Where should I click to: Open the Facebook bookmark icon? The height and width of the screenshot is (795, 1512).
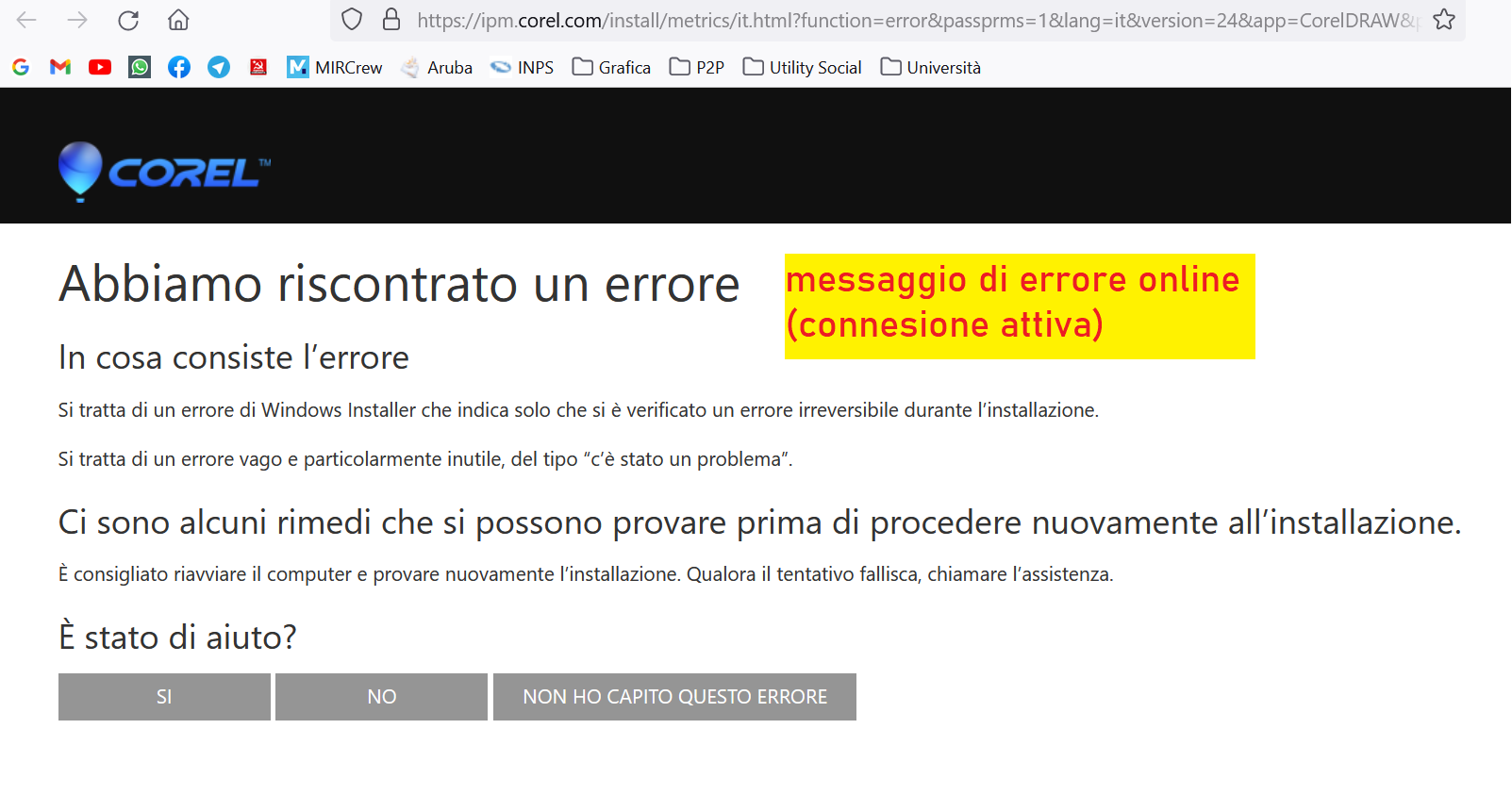179,67
